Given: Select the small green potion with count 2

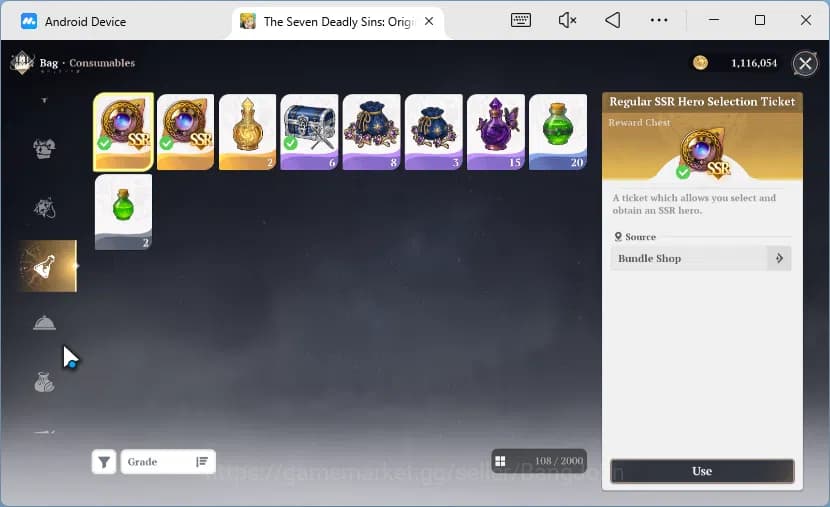Looking at the screenshot, I should [x=123, y=212].
